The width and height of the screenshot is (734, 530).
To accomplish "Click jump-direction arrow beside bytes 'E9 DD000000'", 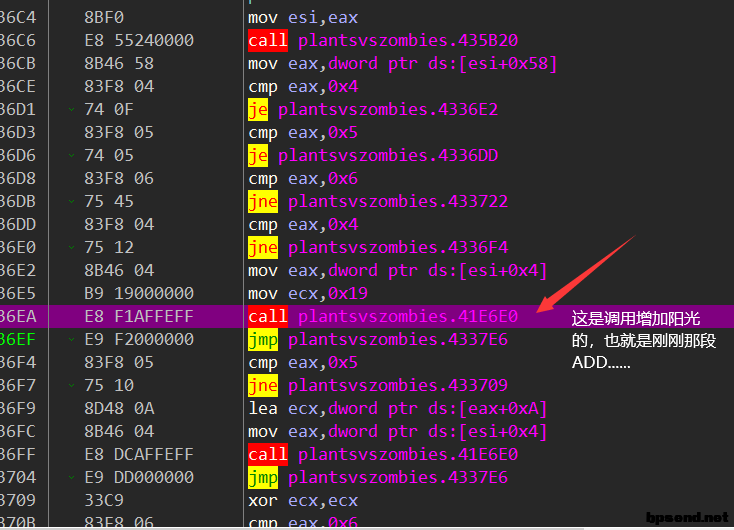I will 72,477.
